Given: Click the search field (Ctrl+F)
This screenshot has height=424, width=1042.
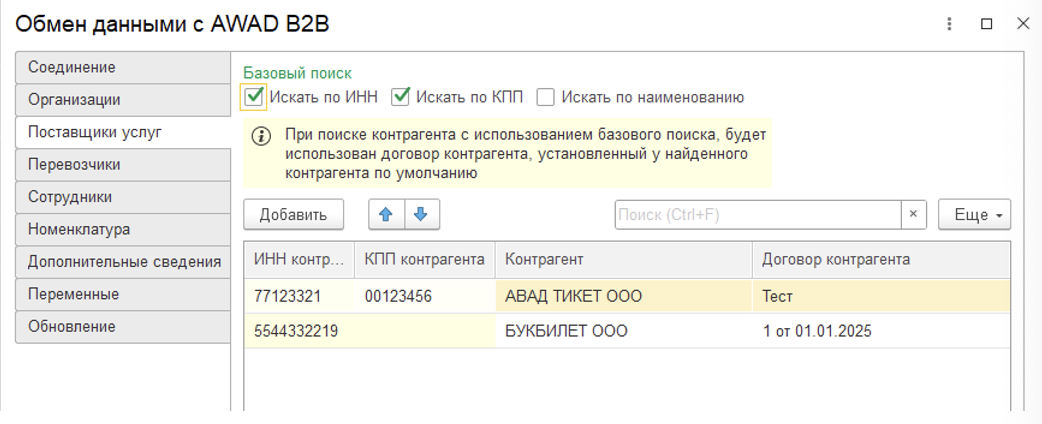Looking at the screenshot, I should coord(757,215).
